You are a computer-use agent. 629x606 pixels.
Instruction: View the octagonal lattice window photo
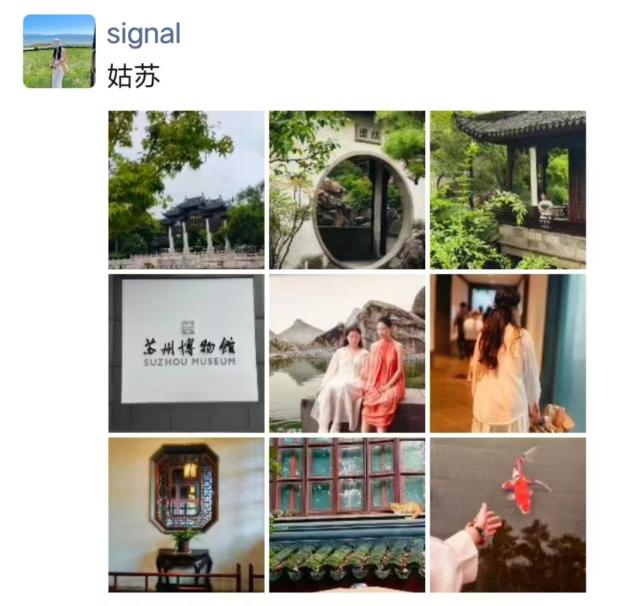(x=186, y=515)
